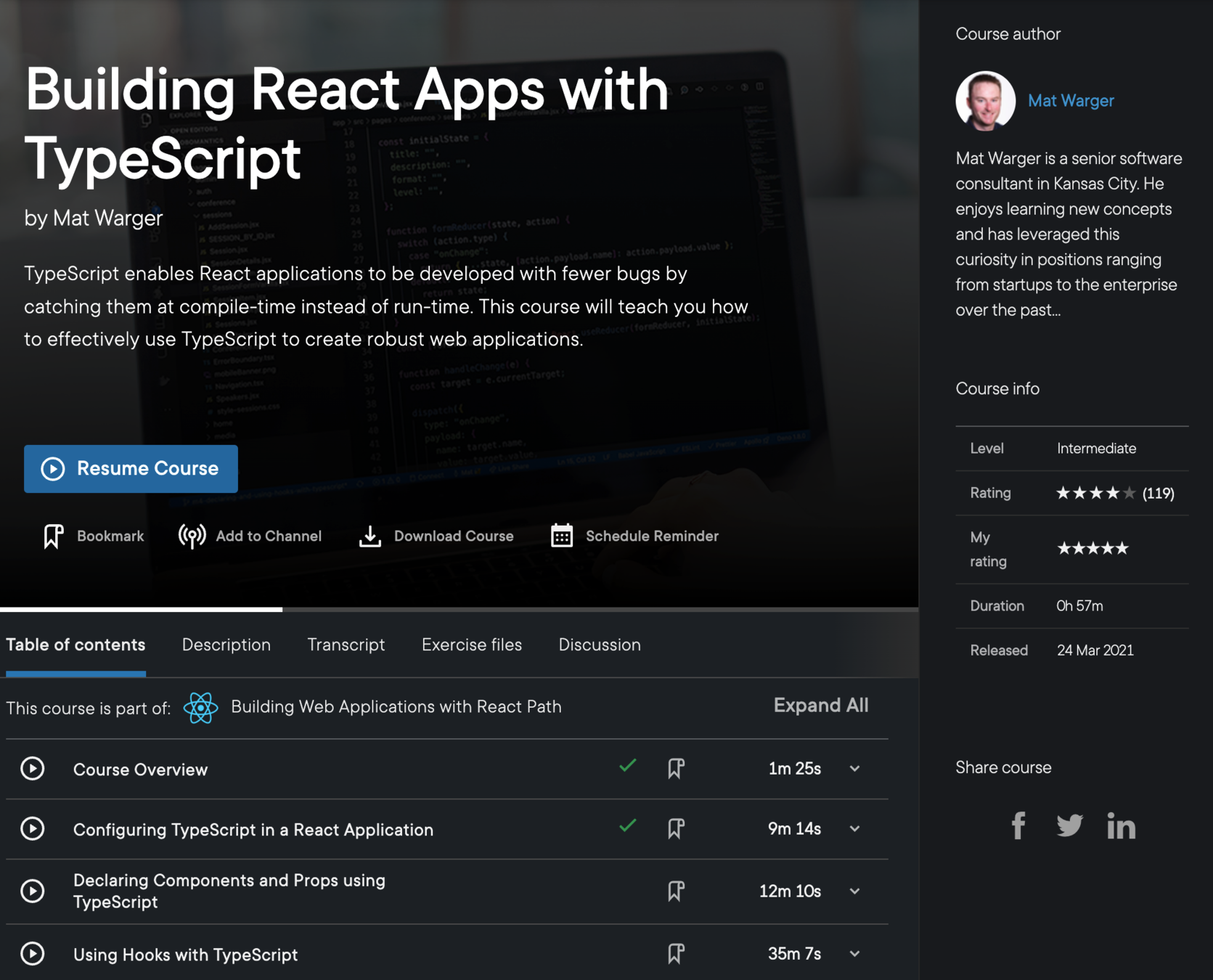1213x980 pixels.
Task: Share course on LinkedIn
Action: [x=1121, y=826]
